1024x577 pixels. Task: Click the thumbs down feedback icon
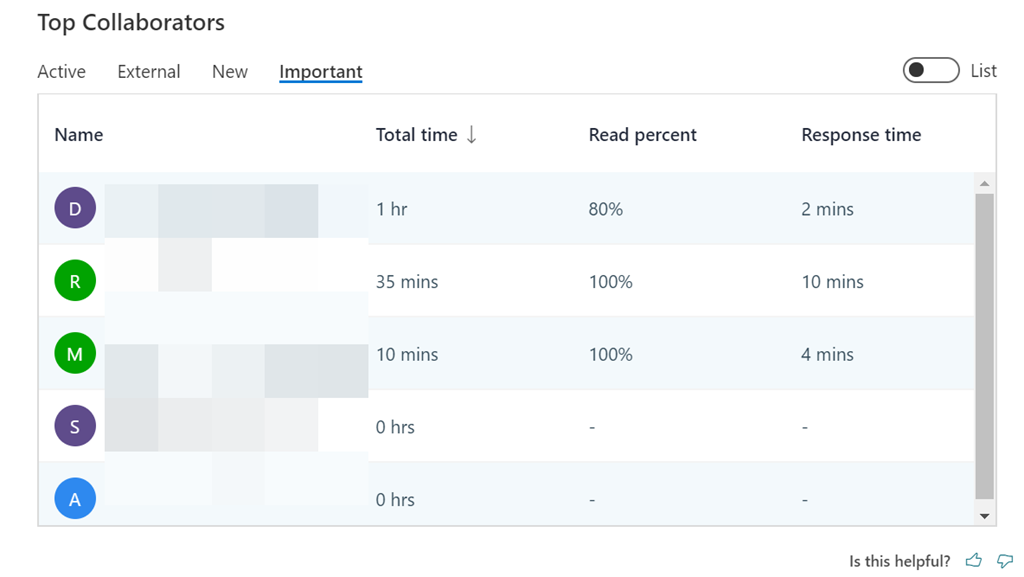[x=1005, y=561]
